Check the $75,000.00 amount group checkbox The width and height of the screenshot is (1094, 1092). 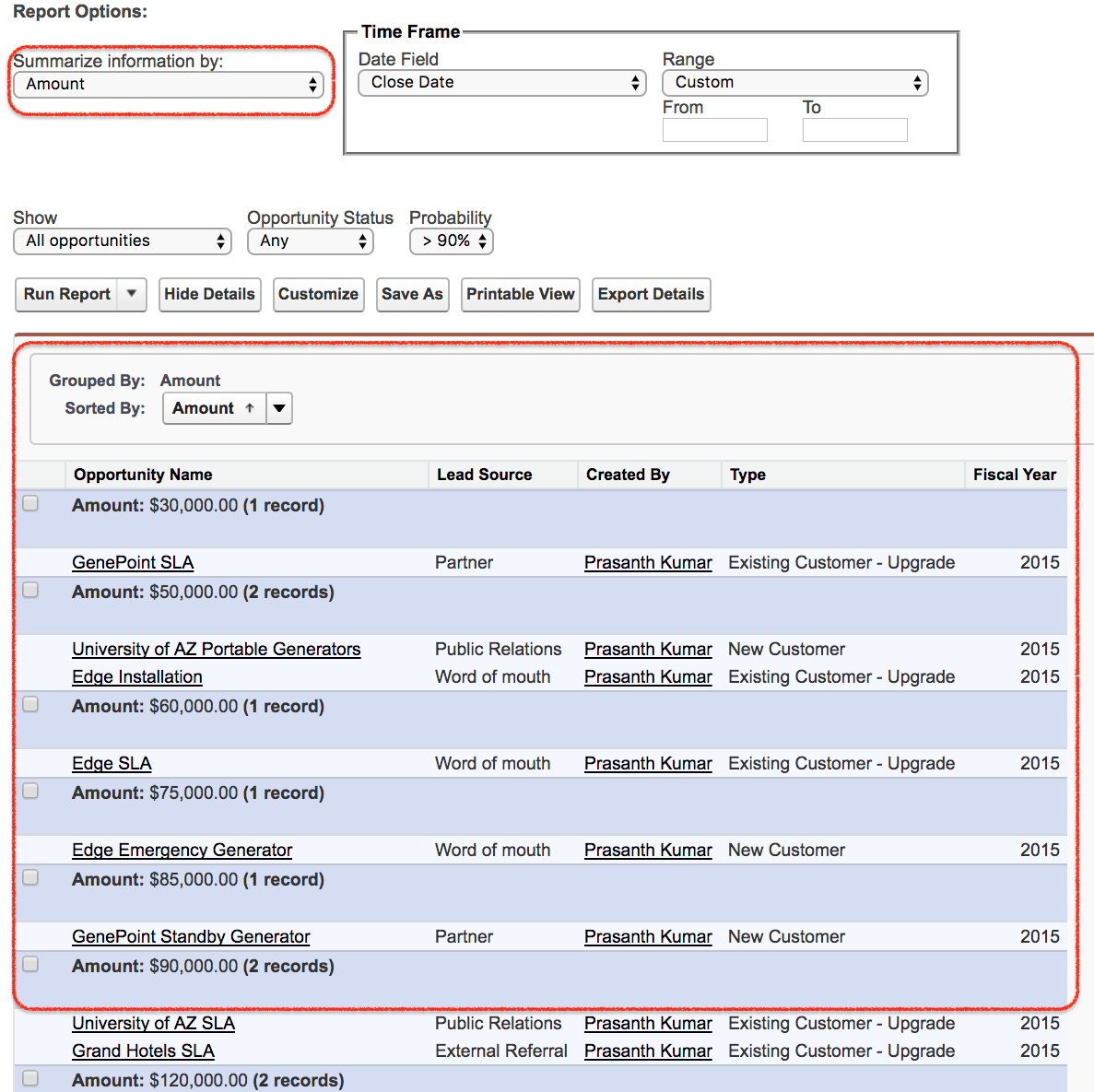(30, 792)
